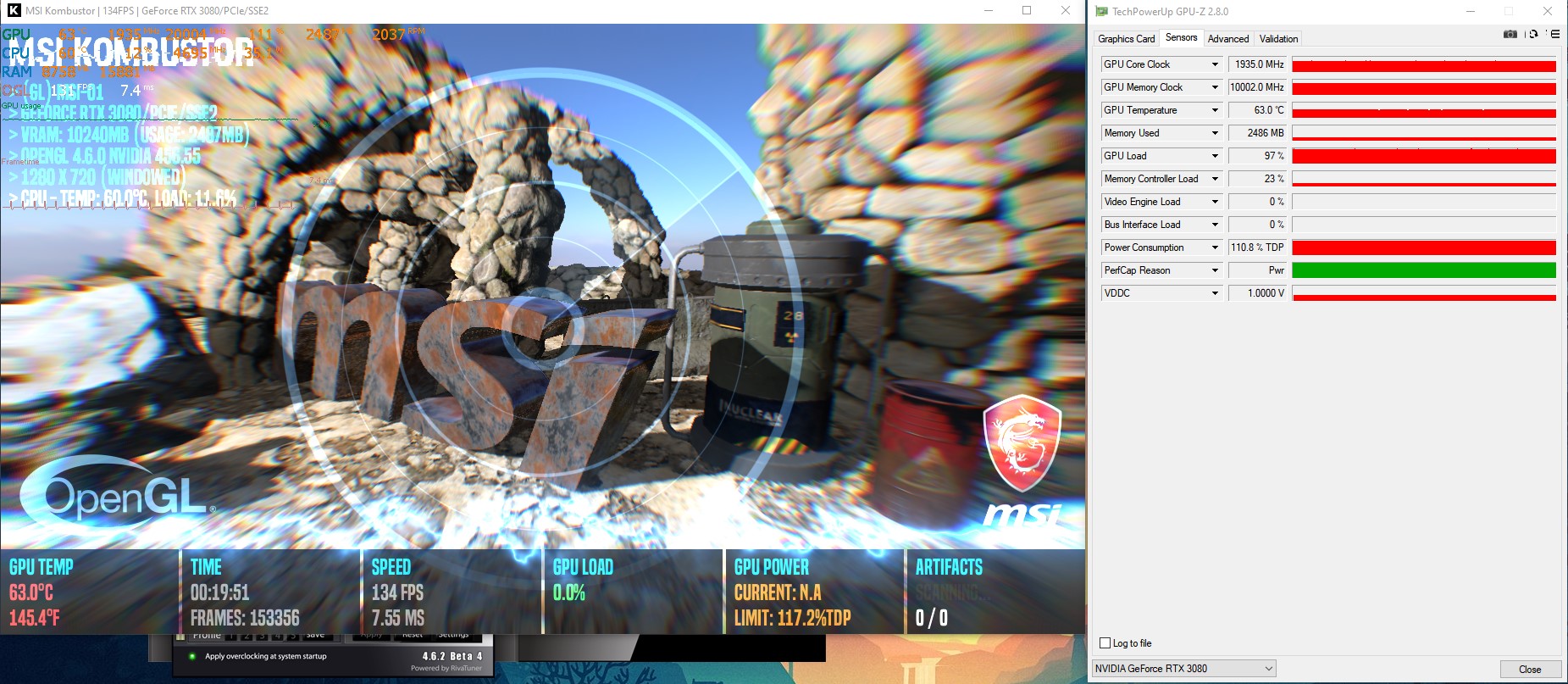Enable the Log to file checkbox
Viewport: 1568px width, 684px height.
[1105, 643]
